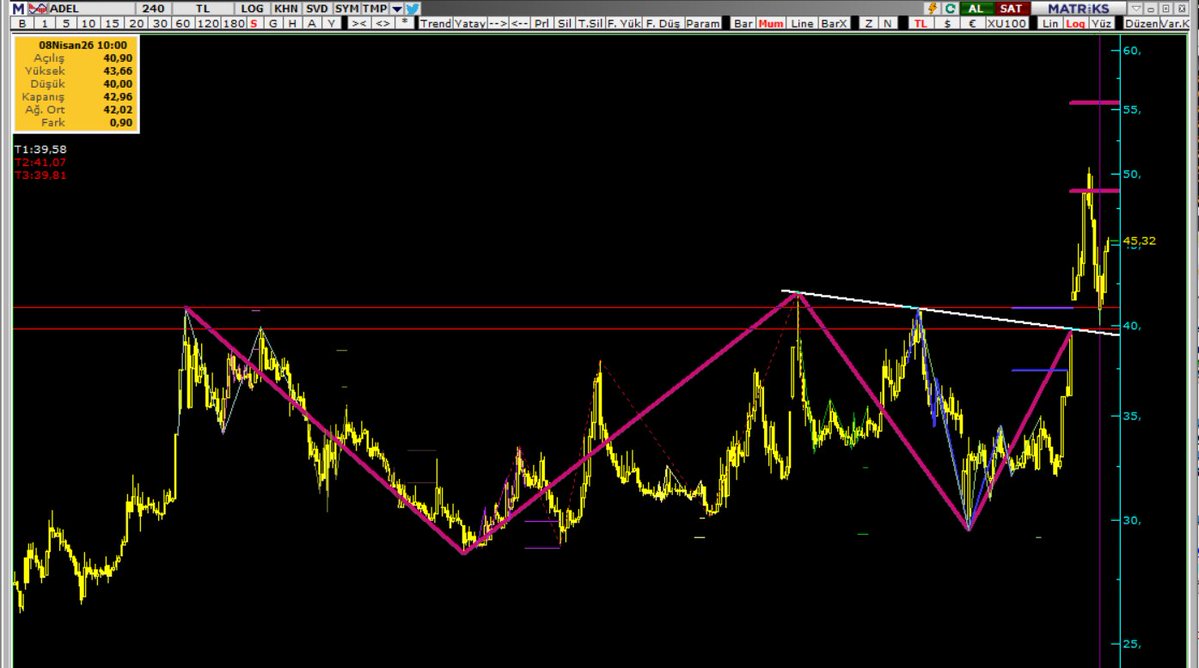Set period to 5 minutes
This screenshot has height=668, width=1199.
tap(66, 24)
